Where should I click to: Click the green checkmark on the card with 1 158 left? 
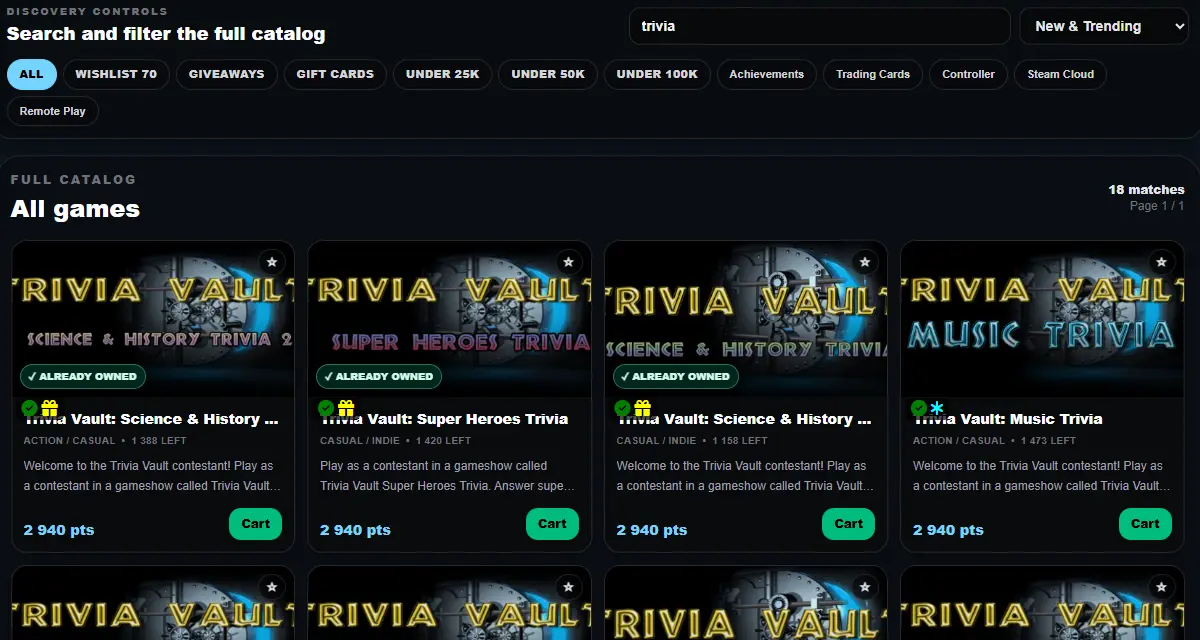pos(622,408)
